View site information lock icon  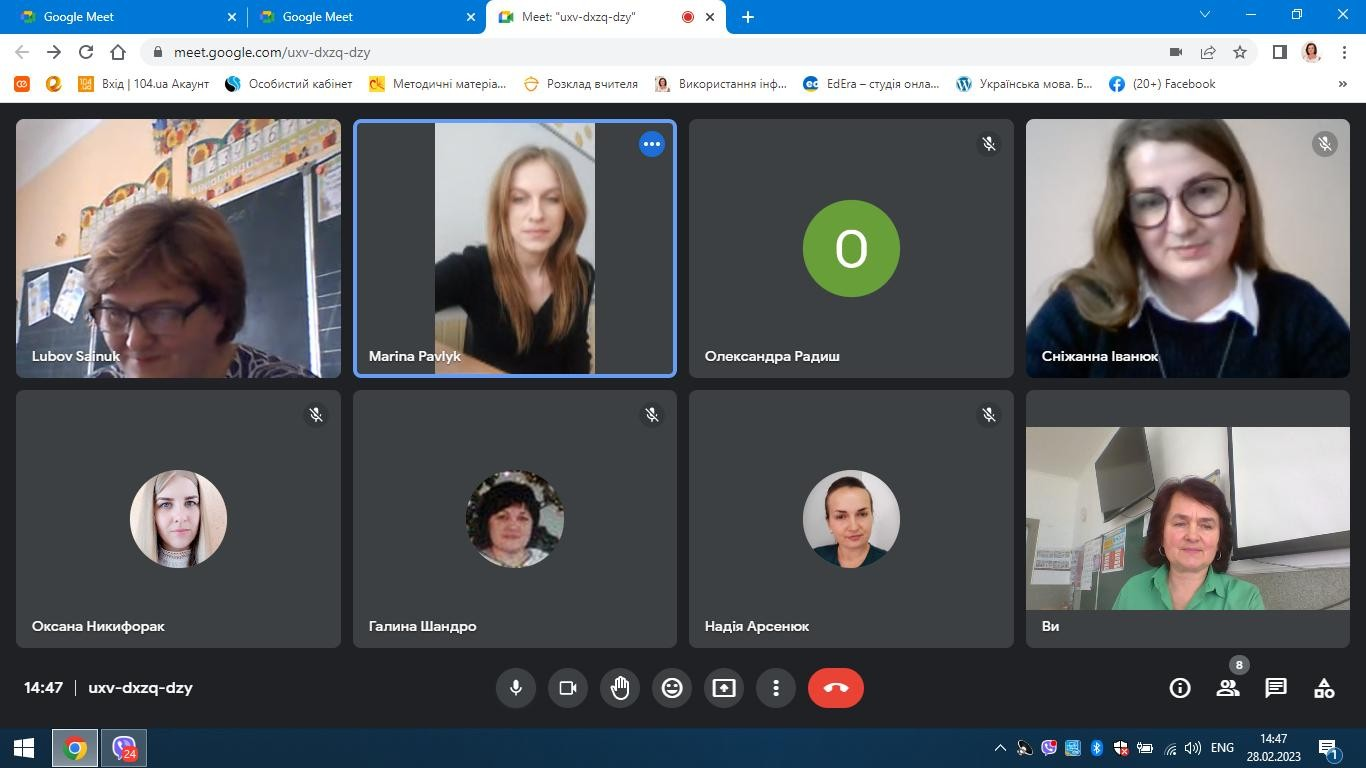click(x=158, y=52)
